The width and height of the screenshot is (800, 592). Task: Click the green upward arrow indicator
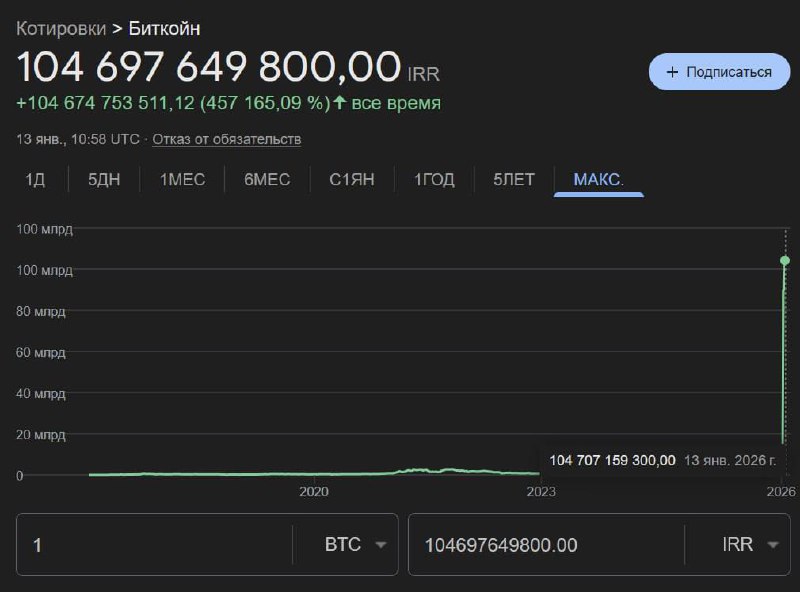coord(340,103)
